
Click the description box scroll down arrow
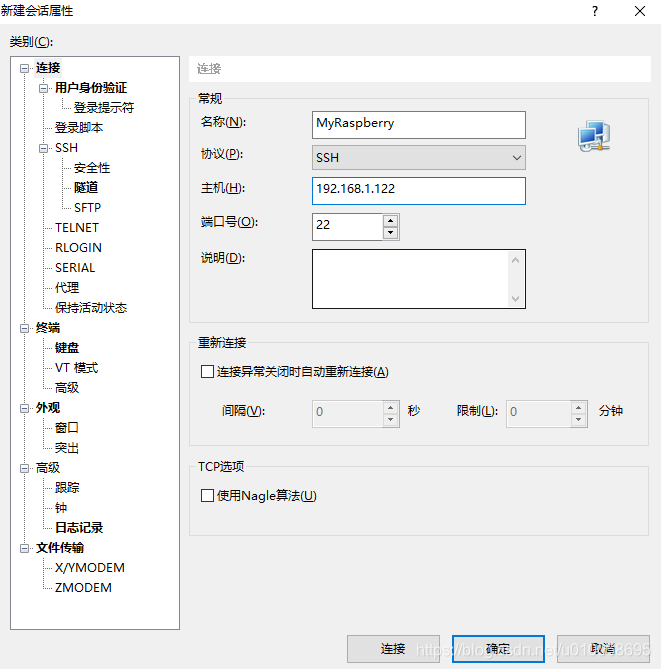(x=515, y=298)
